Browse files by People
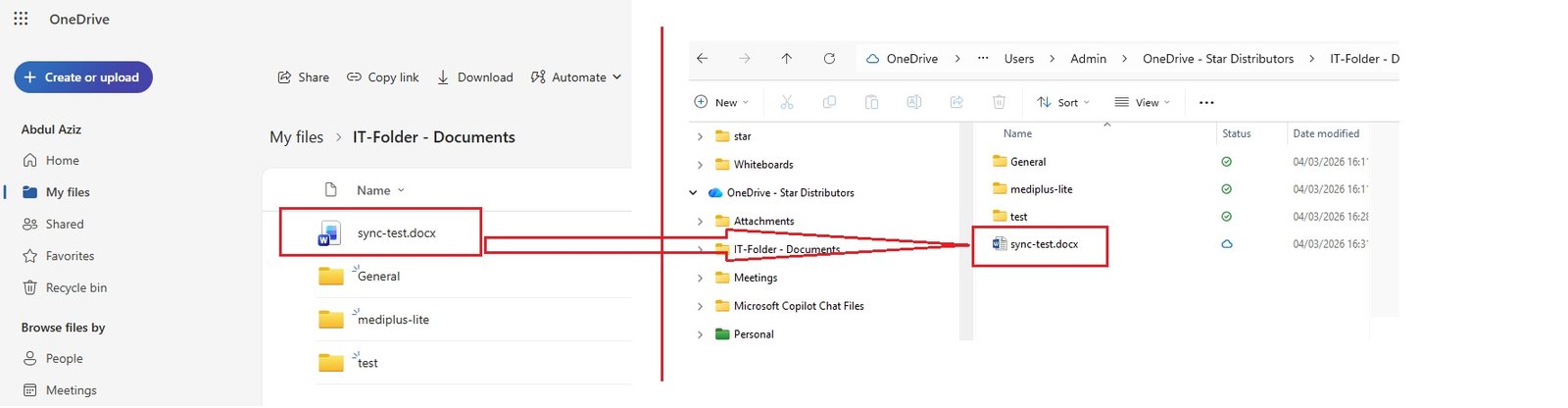This screenshot has width=1568, height=408. click(64, 359)
